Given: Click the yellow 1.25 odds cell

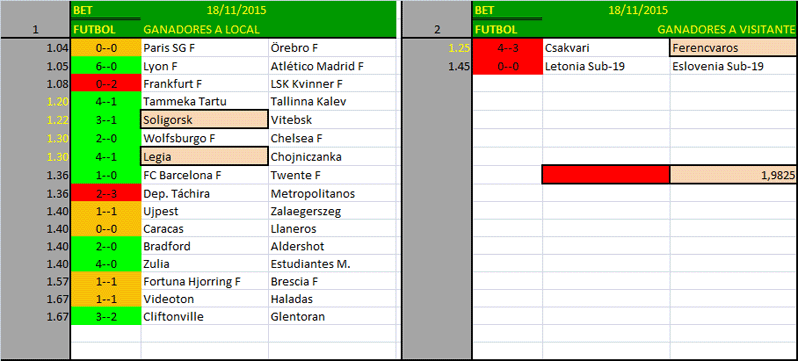Looking at the screenshot, I should pyautogui.click(x=437, y=48).
